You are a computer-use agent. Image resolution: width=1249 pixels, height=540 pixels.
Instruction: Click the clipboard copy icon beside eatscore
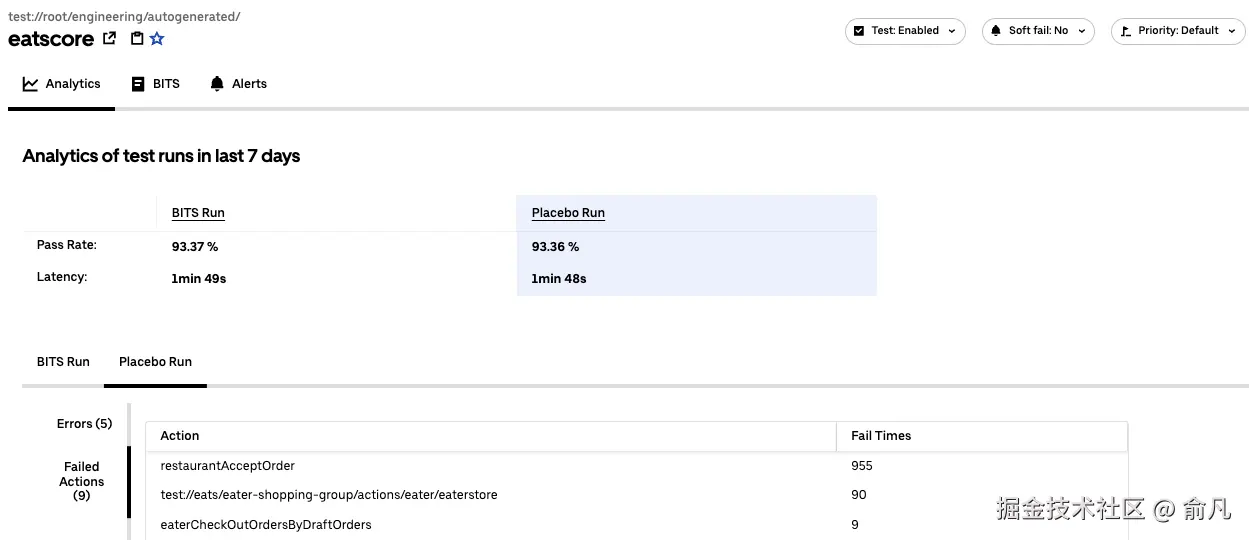pos(137,39)
